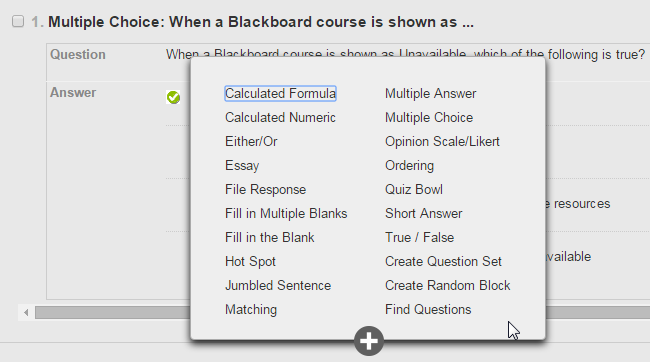Image resolution: width=650 pixels, height=362 pixels.
Task: Add an Essay question
Action: tap(242, 165)
